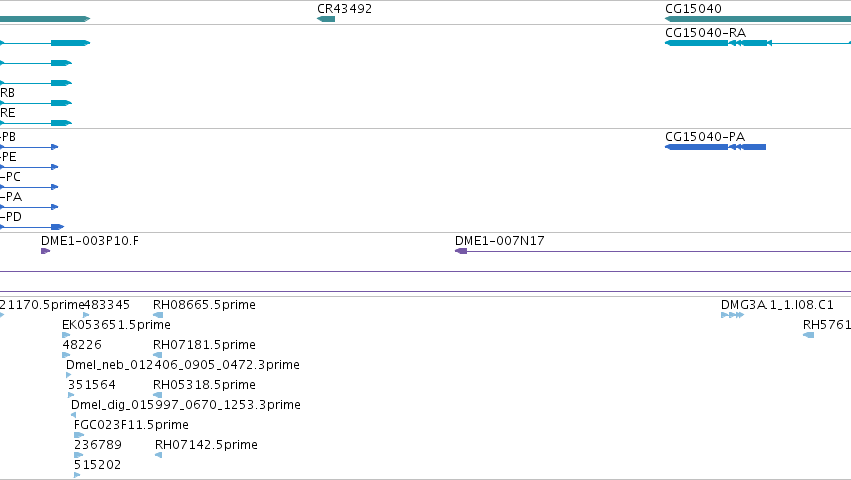Image resolution: width=851 pixels, height=480 pixels.
Task: Select the CG15040-PA protein feature
Action: (x=715, y=147)
